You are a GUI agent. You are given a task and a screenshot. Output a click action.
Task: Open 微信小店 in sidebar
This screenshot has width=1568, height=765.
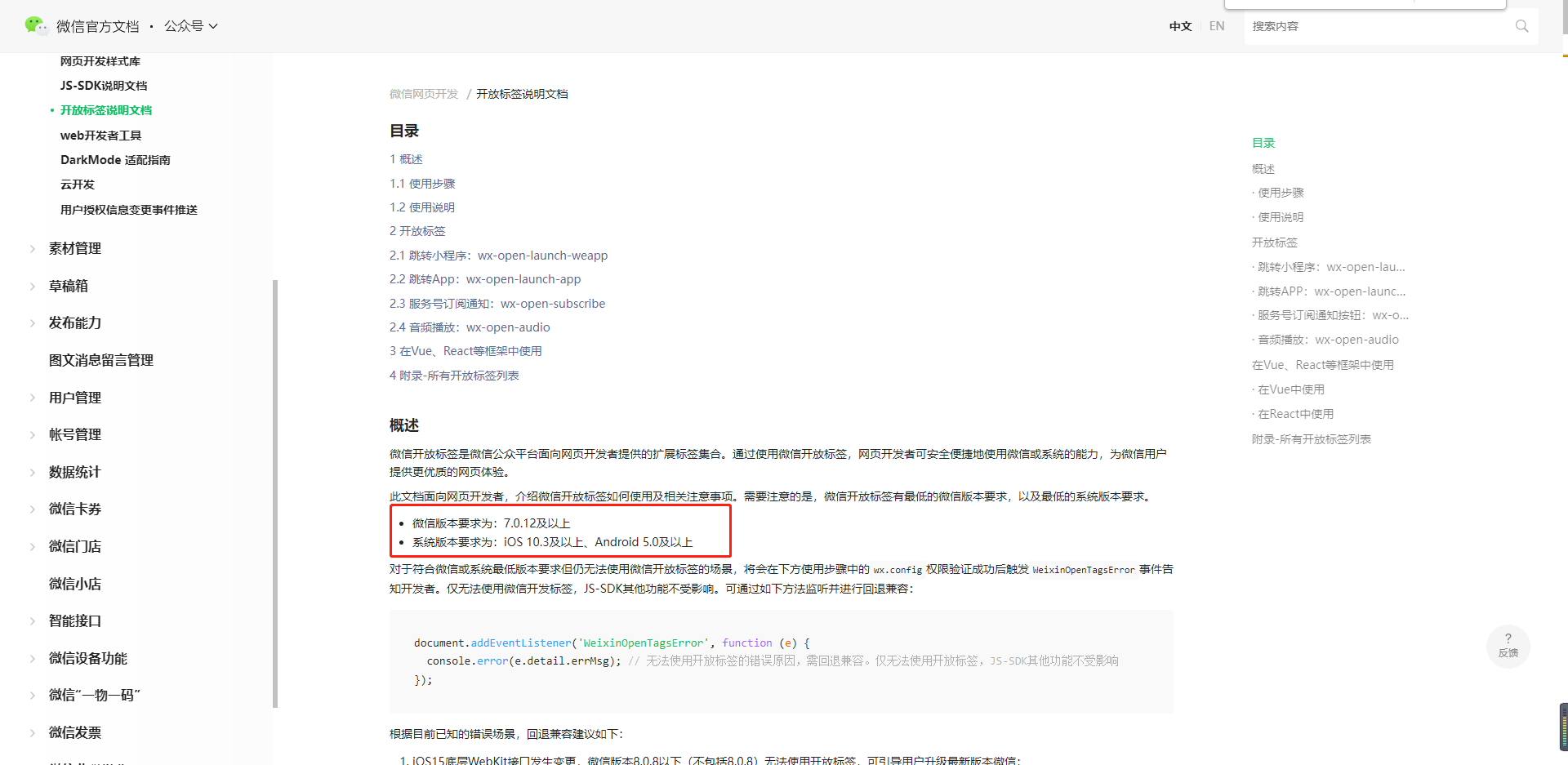[75, 584]
